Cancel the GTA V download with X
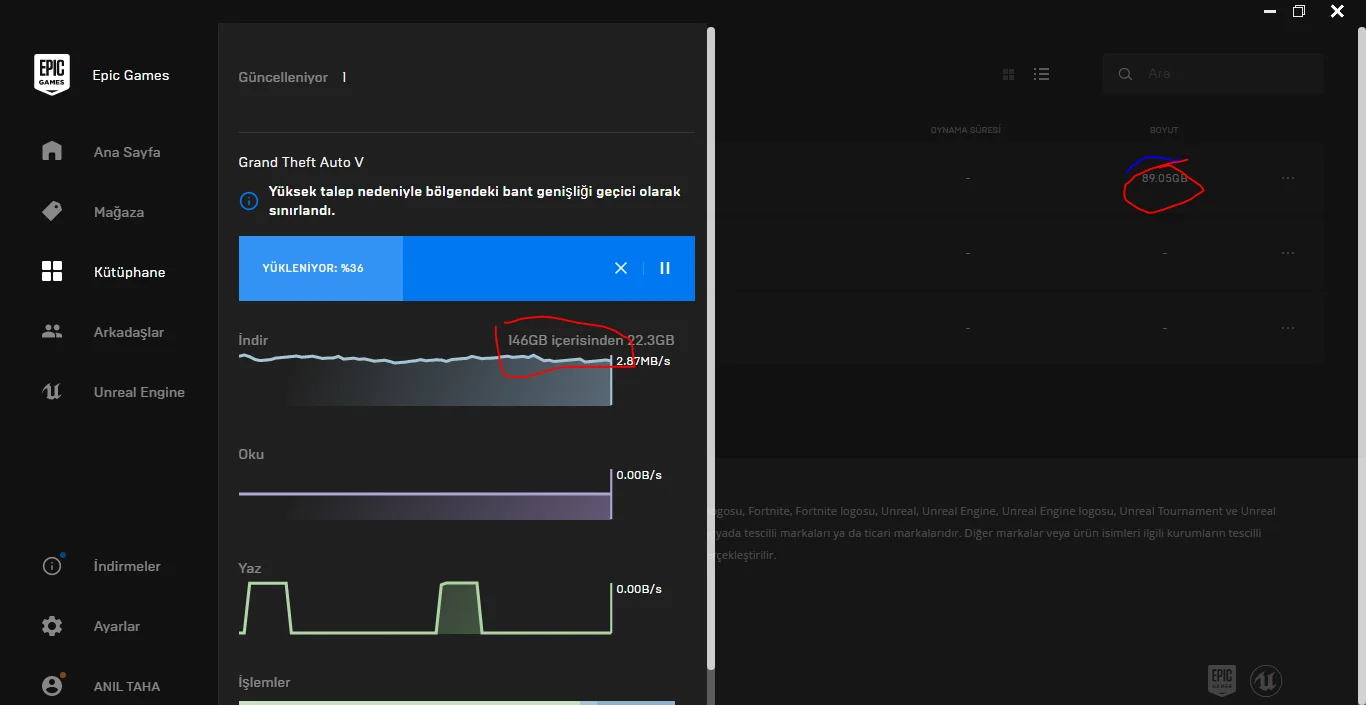 point(621,268)
